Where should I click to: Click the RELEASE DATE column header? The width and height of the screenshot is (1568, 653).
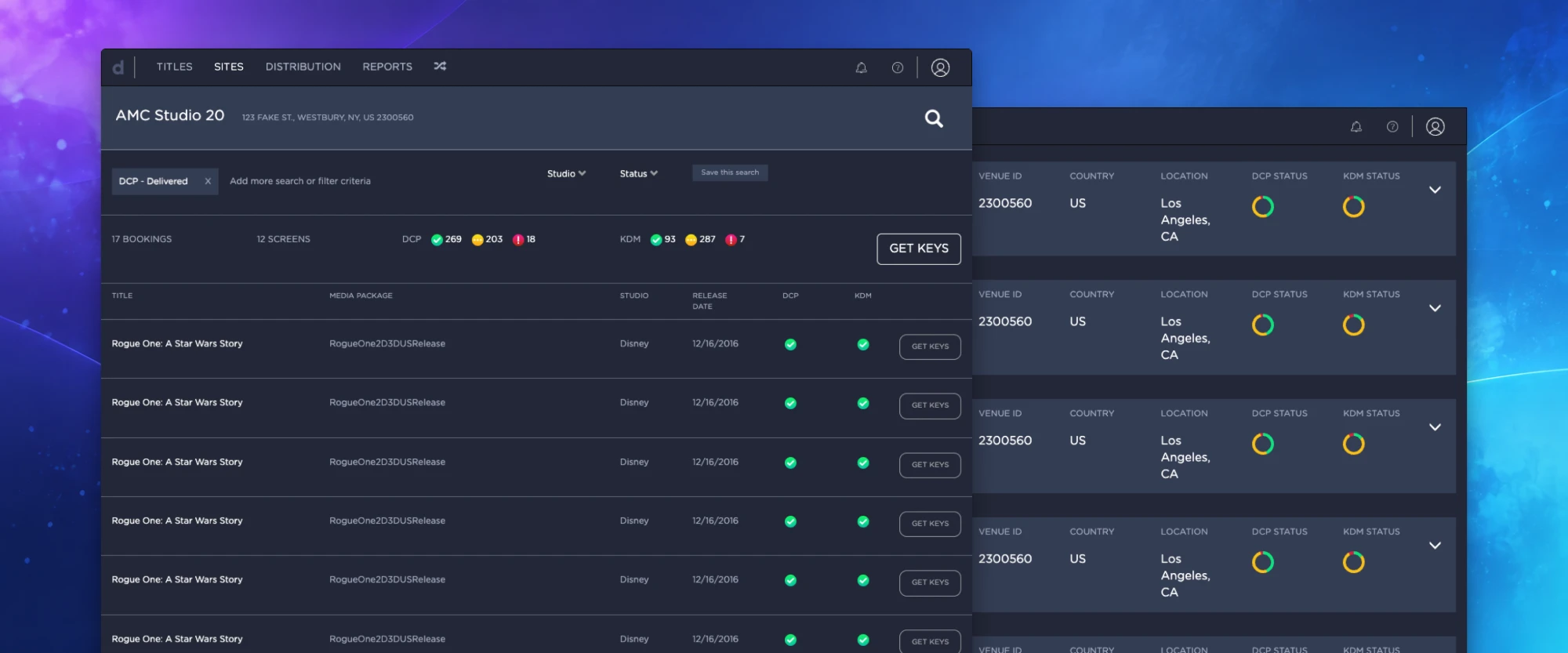click(710, 301)
